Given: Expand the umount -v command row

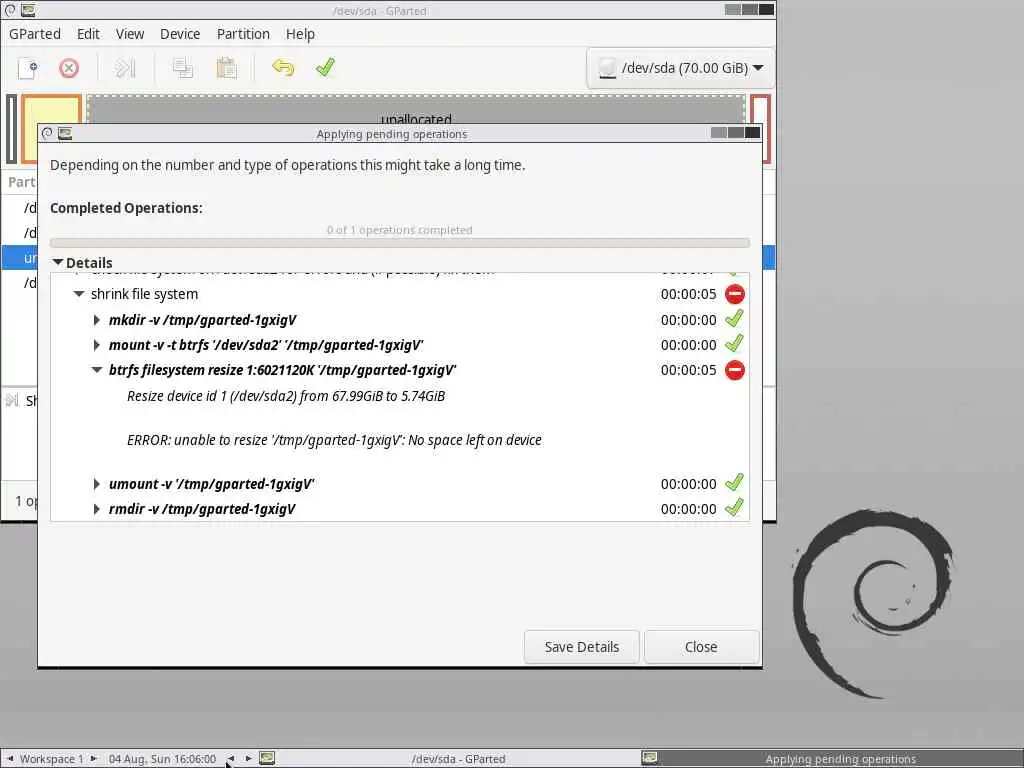Looking at the screenshot, I should pyautogui.click(x=97, y=484).
